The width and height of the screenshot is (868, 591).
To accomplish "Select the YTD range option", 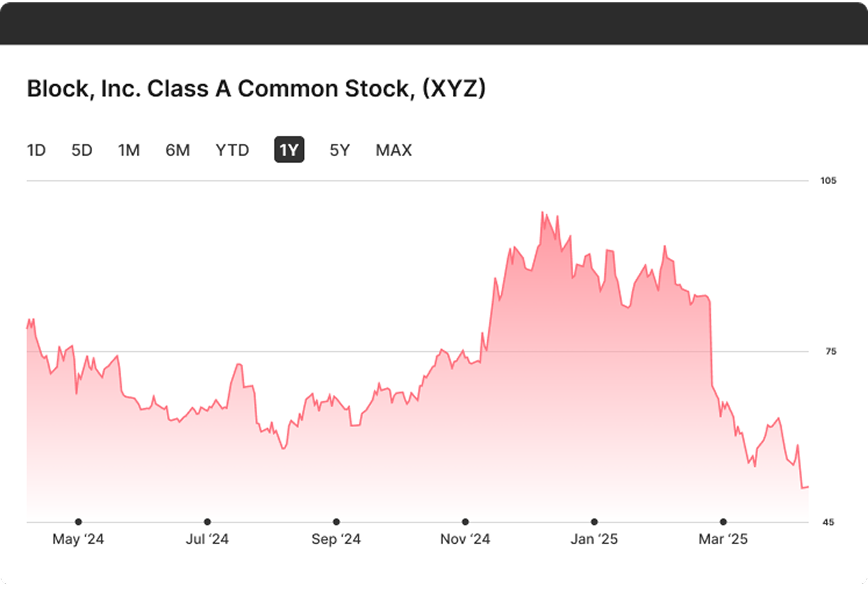I will point(232,150).
